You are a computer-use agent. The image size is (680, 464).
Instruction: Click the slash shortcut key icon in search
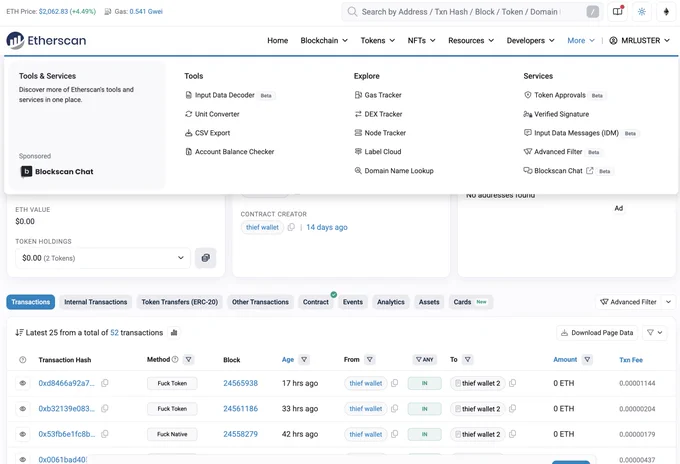[592, 12]
